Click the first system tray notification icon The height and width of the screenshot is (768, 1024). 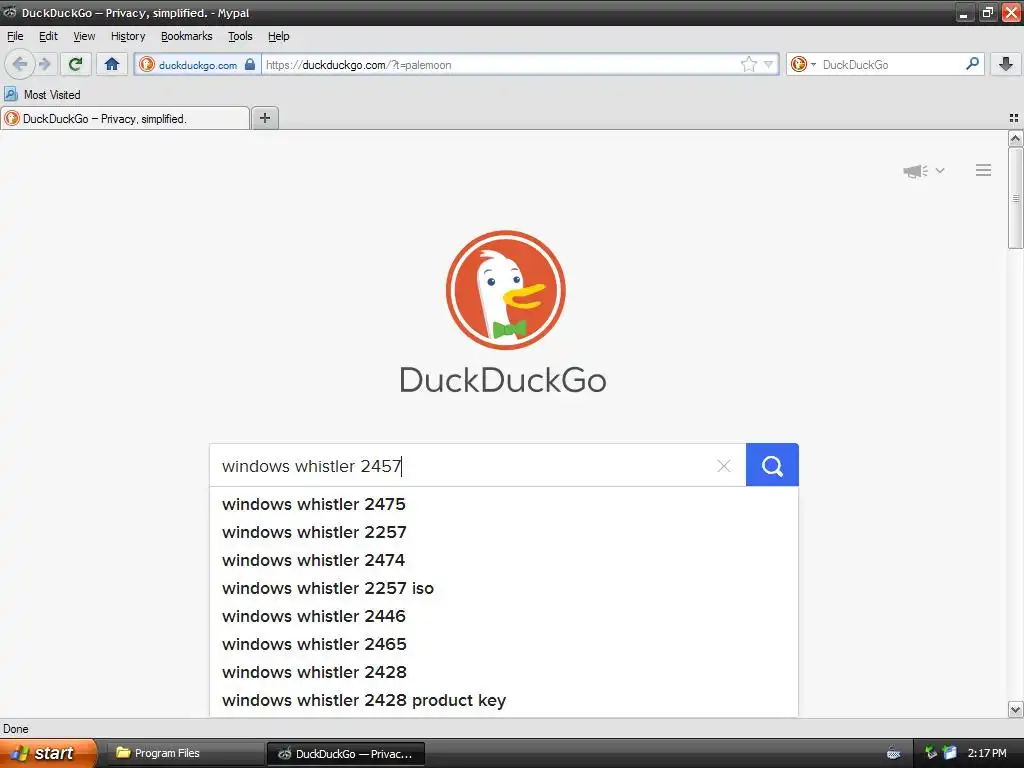pyautogui.click(x=931, y=753)
